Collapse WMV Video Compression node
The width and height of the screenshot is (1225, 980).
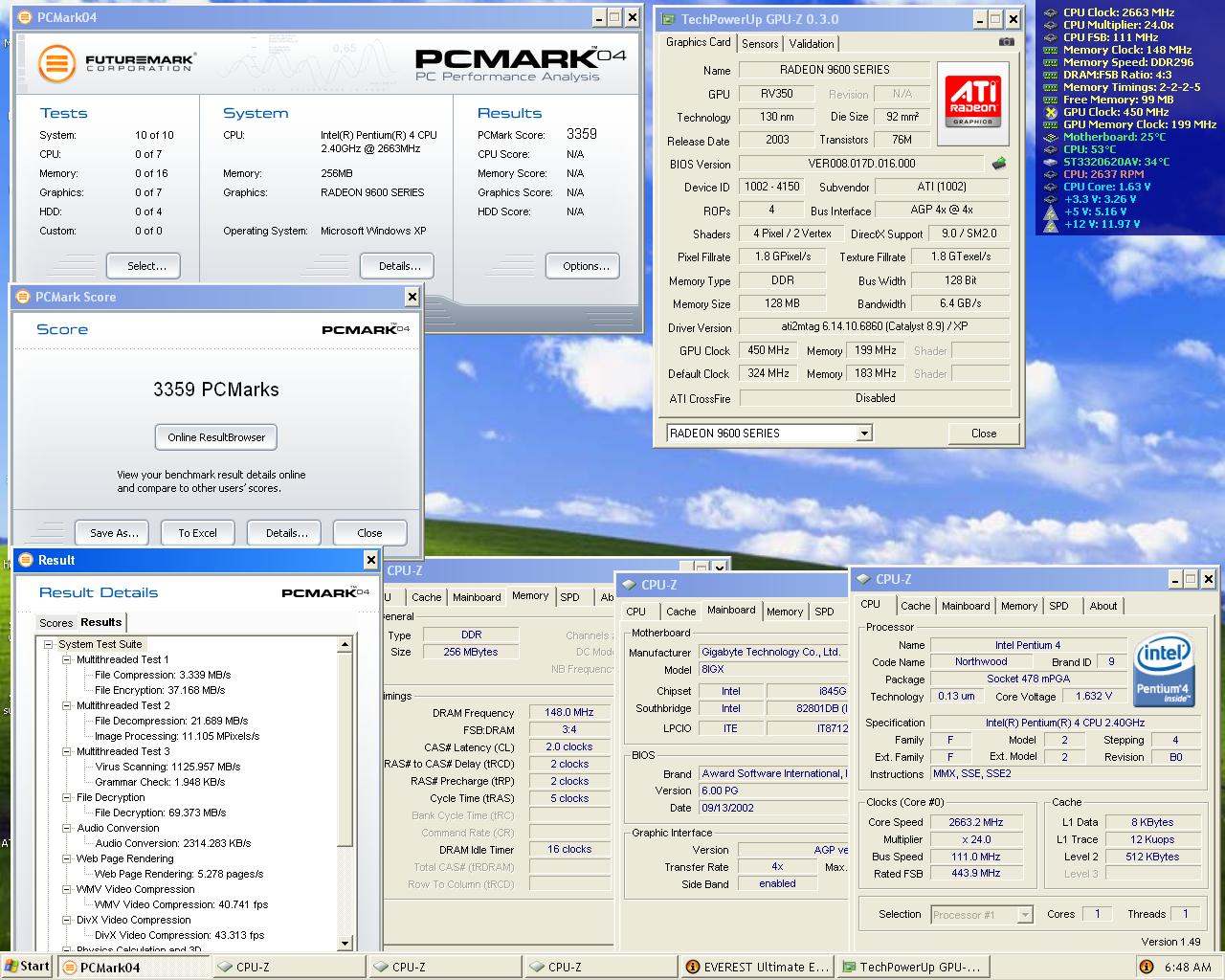(67, 889)
